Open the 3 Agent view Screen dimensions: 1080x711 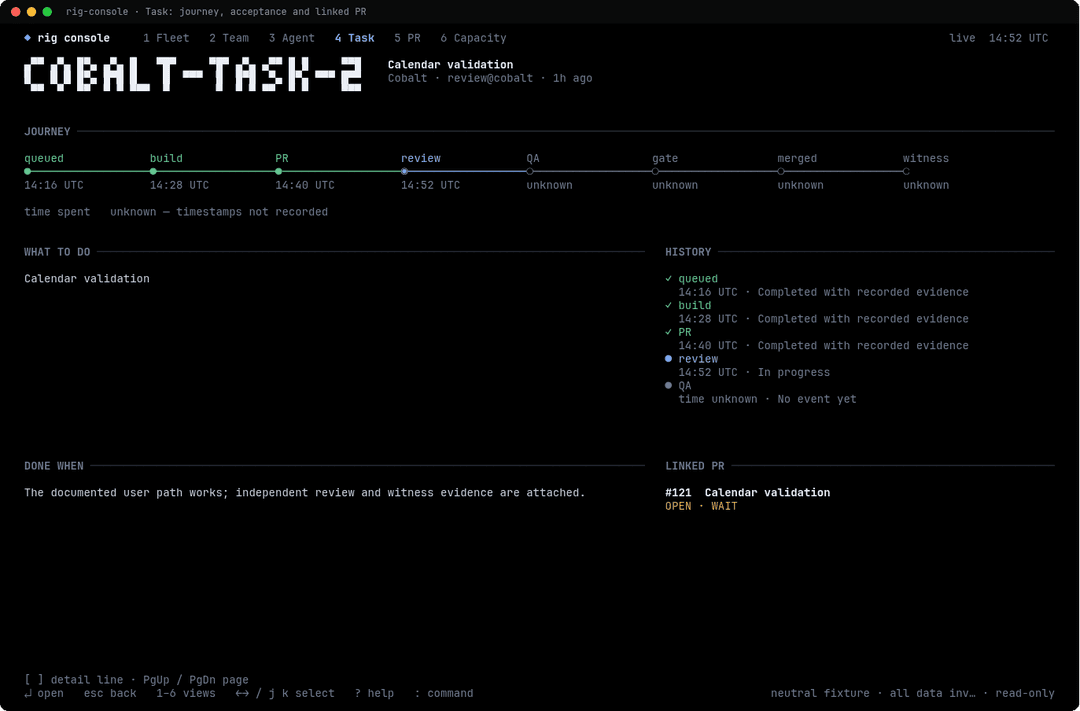pos(291,38)
